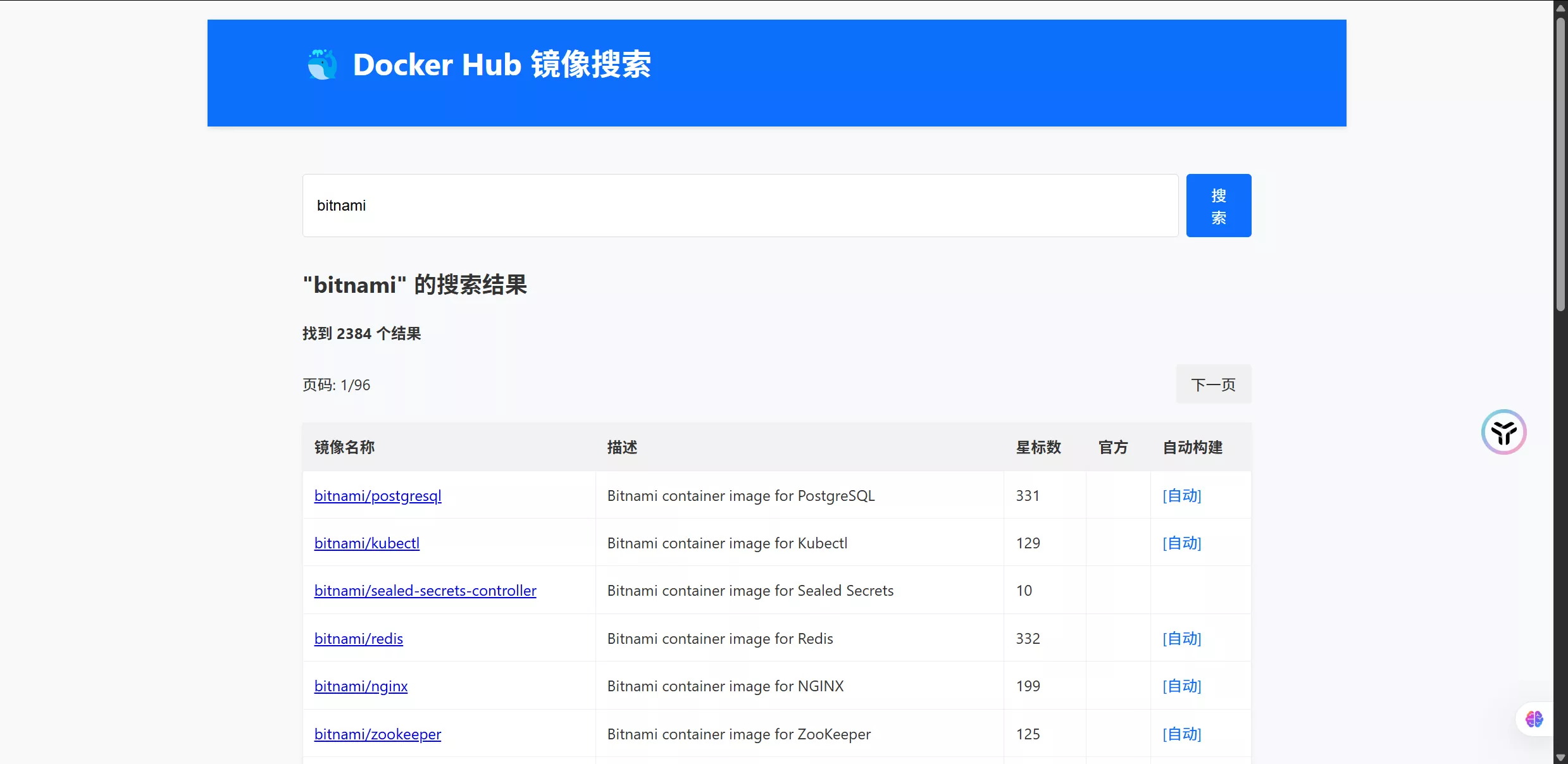
Task: Click the 星标数 column header
Action: point(1038,447)
